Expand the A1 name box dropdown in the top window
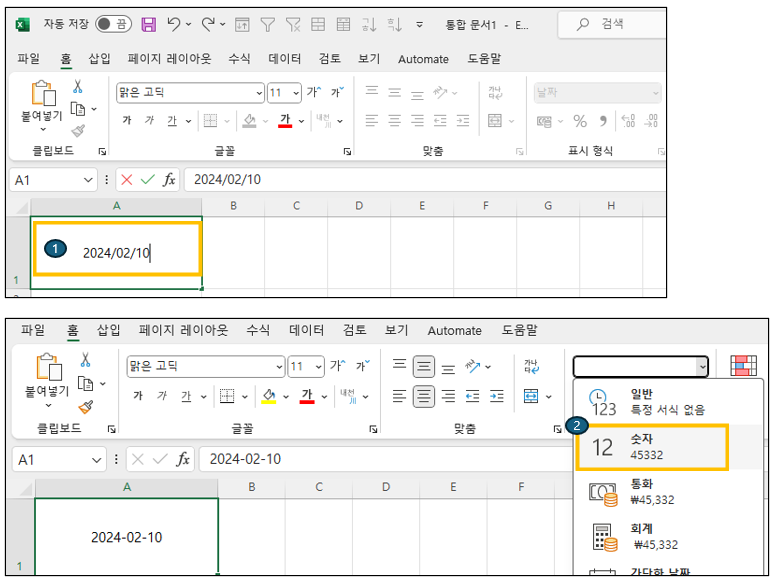Screen dimensions: 775x581 point(88,179)
